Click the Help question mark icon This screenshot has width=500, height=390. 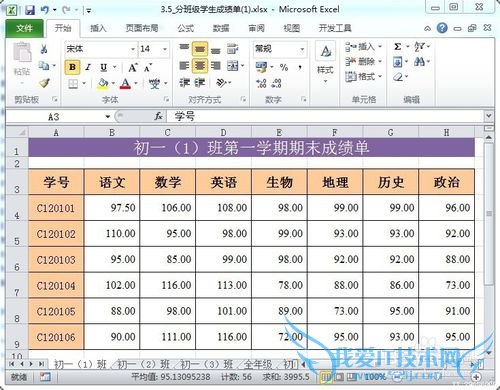[x=442, y=28]
